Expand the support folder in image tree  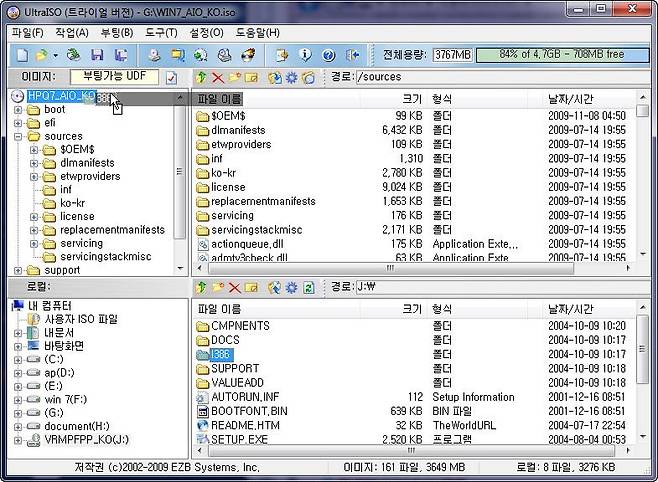pyautogui.click(x=18, y=271)
